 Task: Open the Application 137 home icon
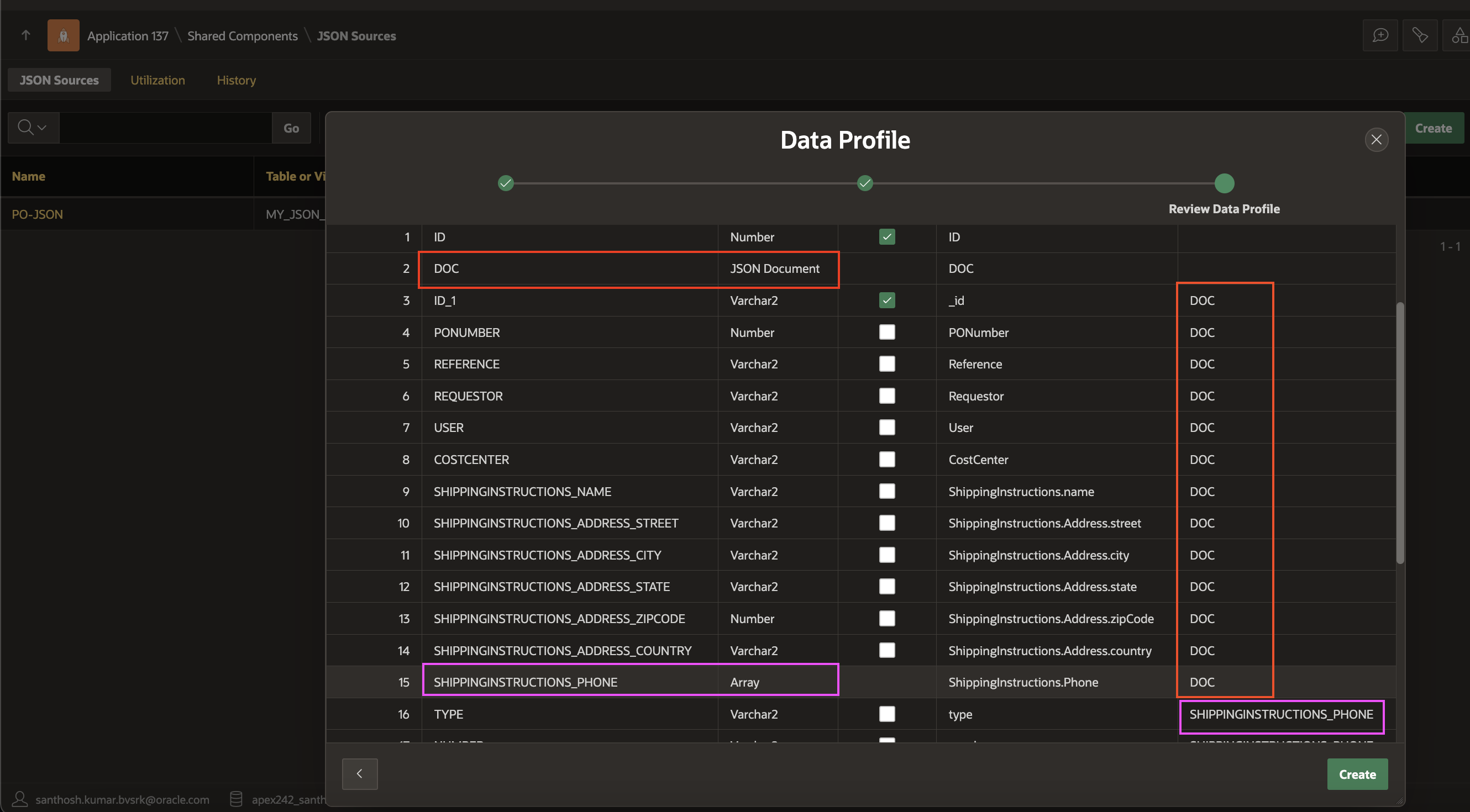(x=64, y=35)
